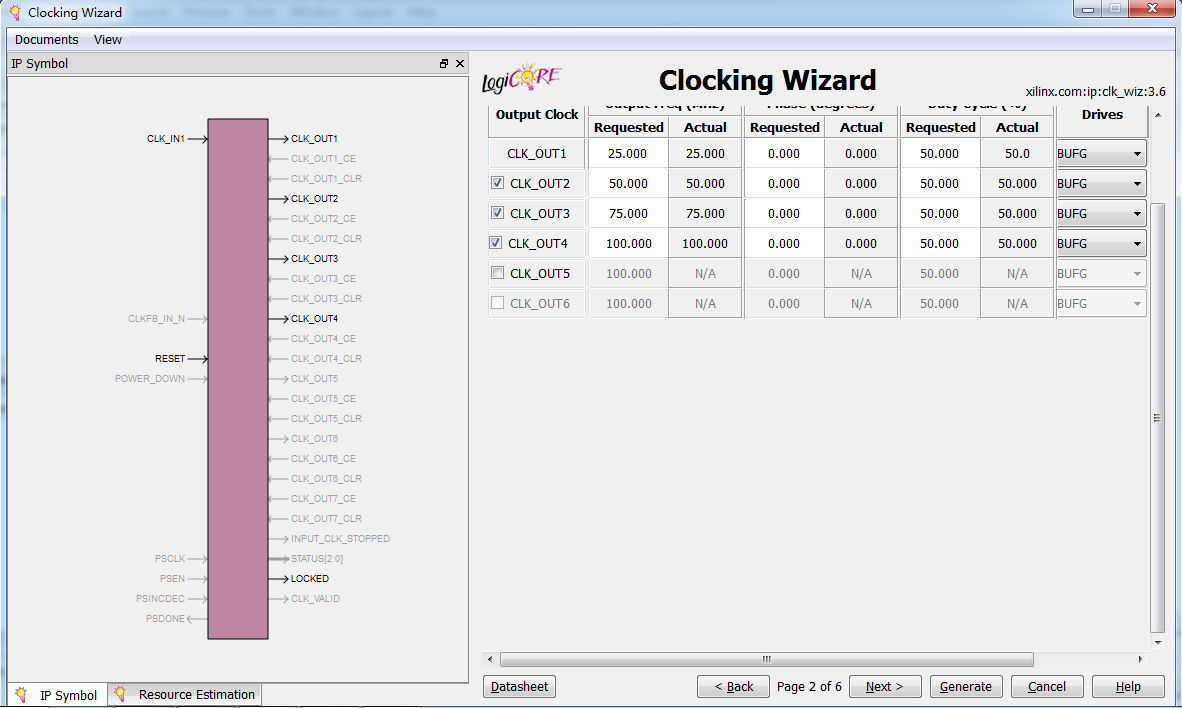The width and height of the screenshot is (1182, 708).
Task: Click the STATUS[2:0] port label
Action: pyautogui.click(x=317, y=559)
